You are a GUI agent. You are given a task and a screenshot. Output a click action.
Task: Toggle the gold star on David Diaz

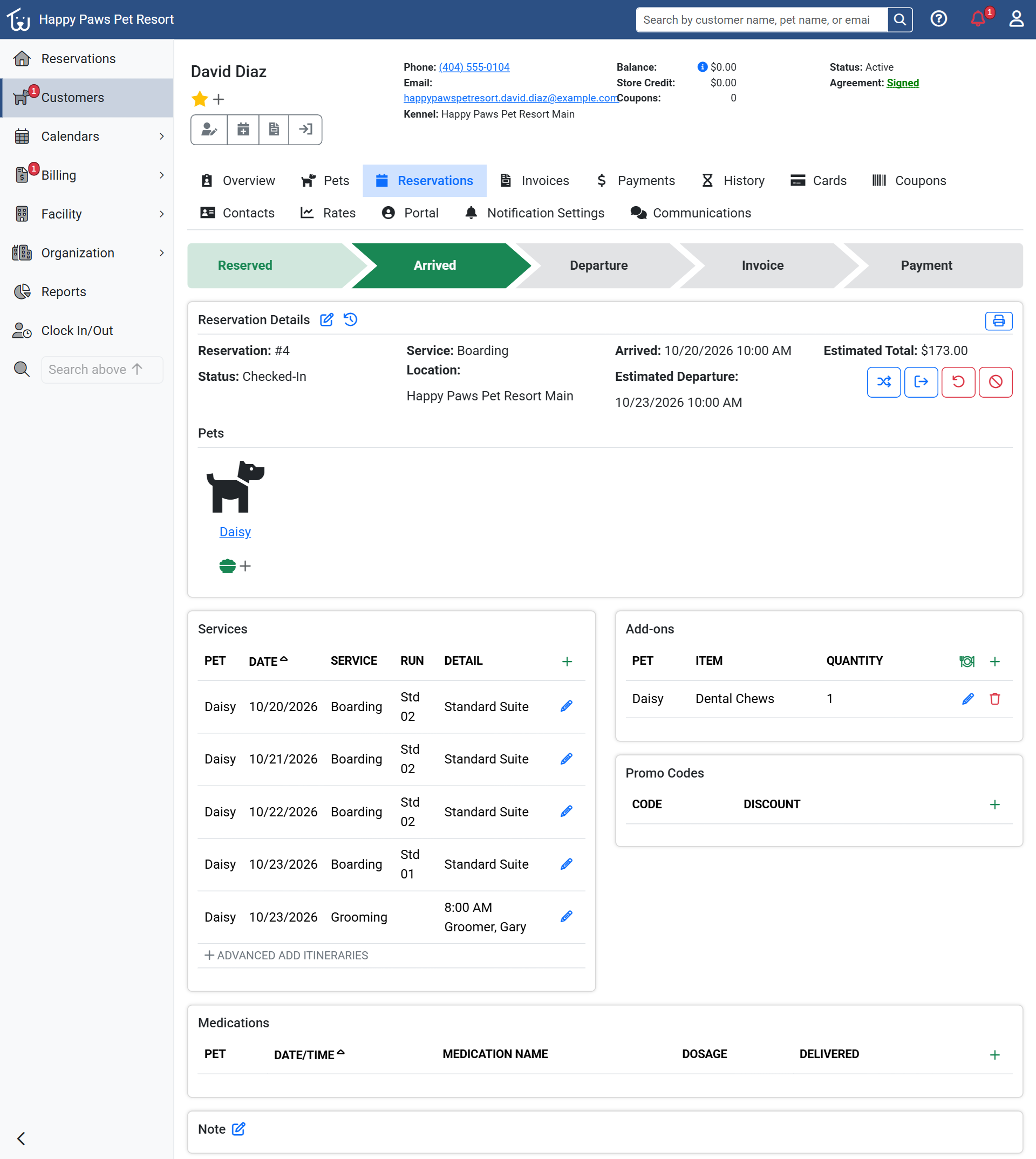pyautogui.click(x=200, y=99)
